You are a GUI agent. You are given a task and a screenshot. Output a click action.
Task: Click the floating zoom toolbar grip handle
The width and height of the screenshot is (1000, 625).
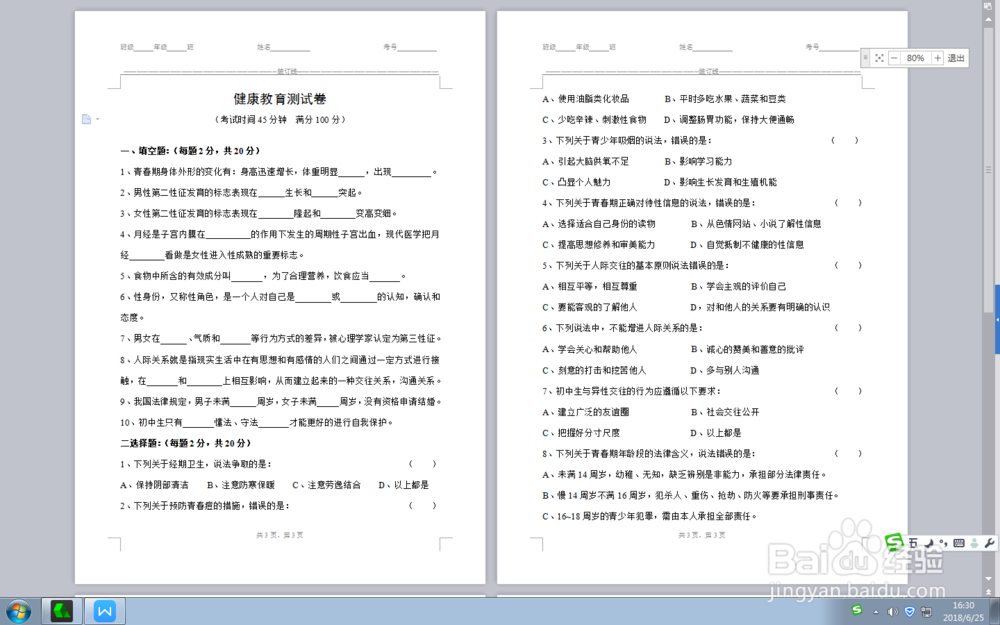coord(865,58)
